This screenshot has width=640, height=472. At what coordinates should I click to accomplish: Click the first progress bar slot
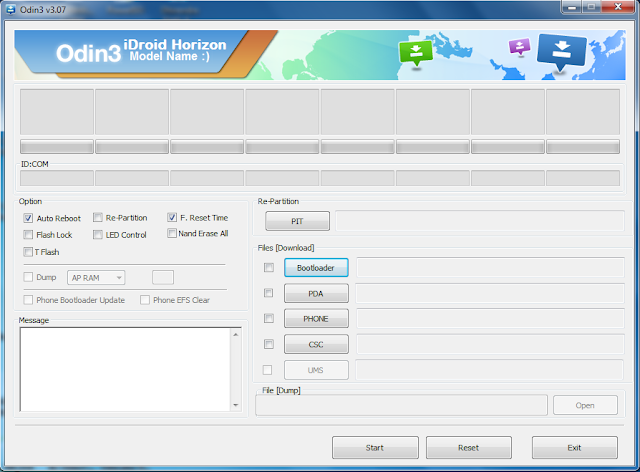pyautogui.click(x=57, y=147)
